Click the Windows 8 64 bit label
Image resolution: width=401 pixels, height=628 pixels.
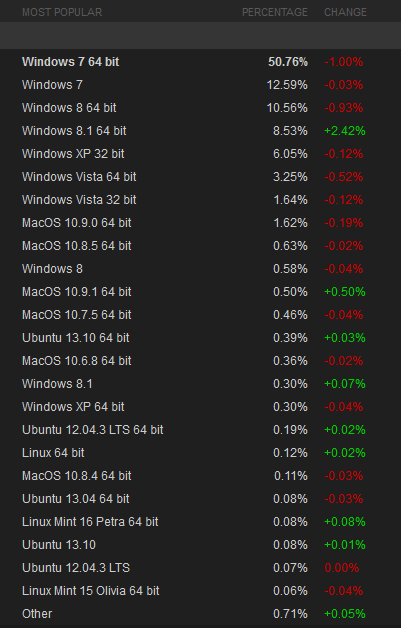(x=69, y=108)
